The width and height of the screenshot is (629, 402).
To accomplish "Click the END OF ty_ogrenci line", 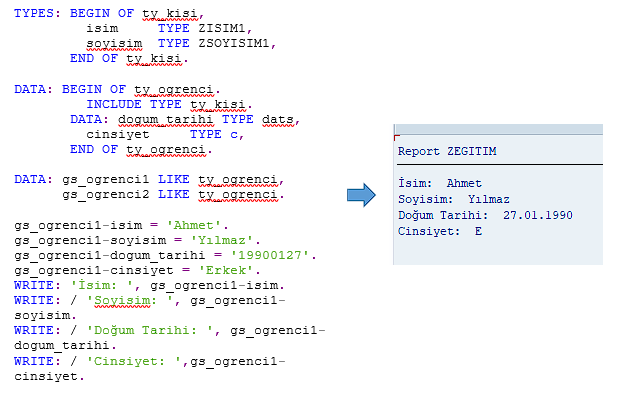I will pyautogui.click(x=140, y=149).
